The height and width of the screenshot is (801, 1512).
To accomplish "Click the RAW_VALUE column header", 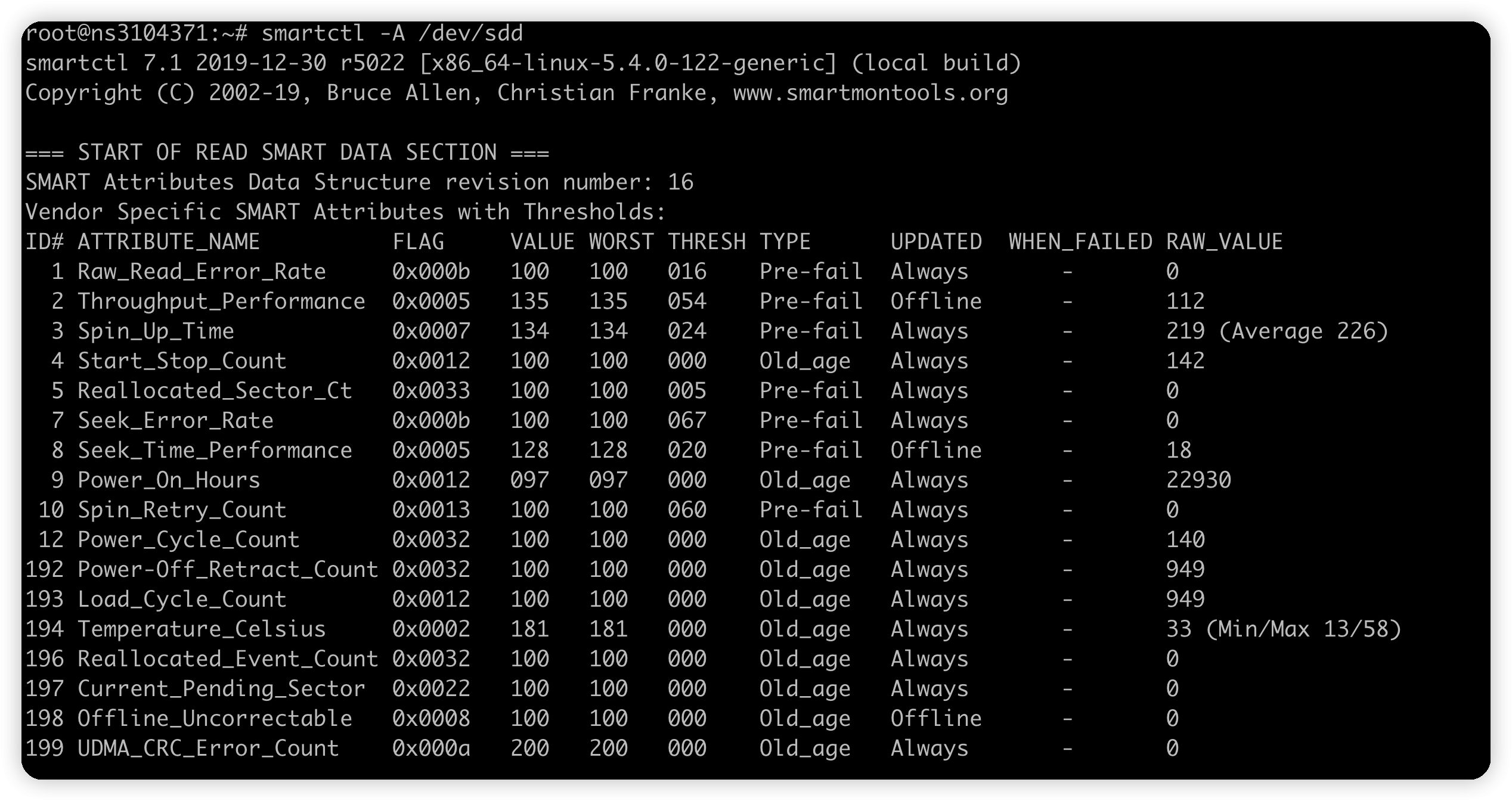I will tap(1224, 242).
